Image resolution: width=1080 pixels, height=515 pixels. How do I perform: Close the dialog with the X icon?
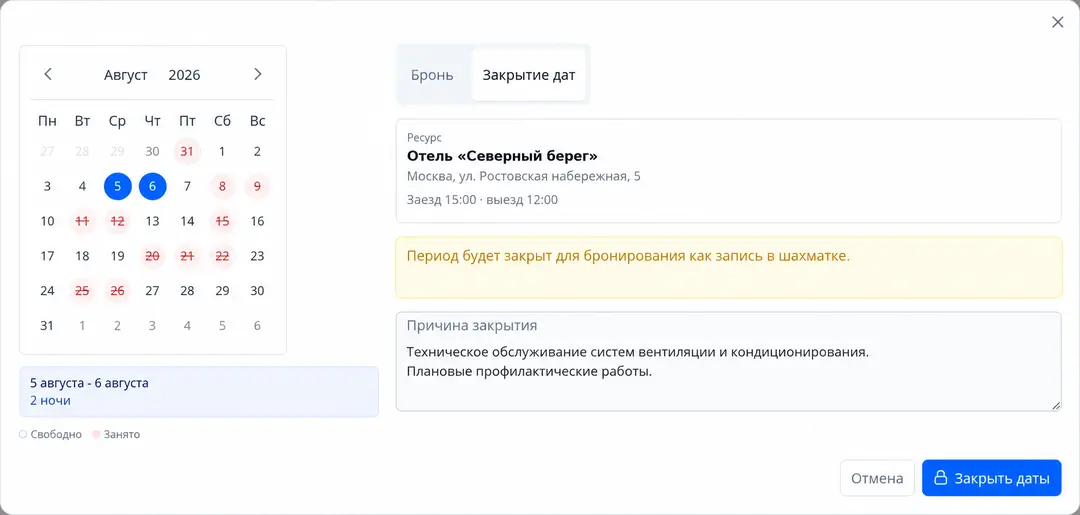1058,22
